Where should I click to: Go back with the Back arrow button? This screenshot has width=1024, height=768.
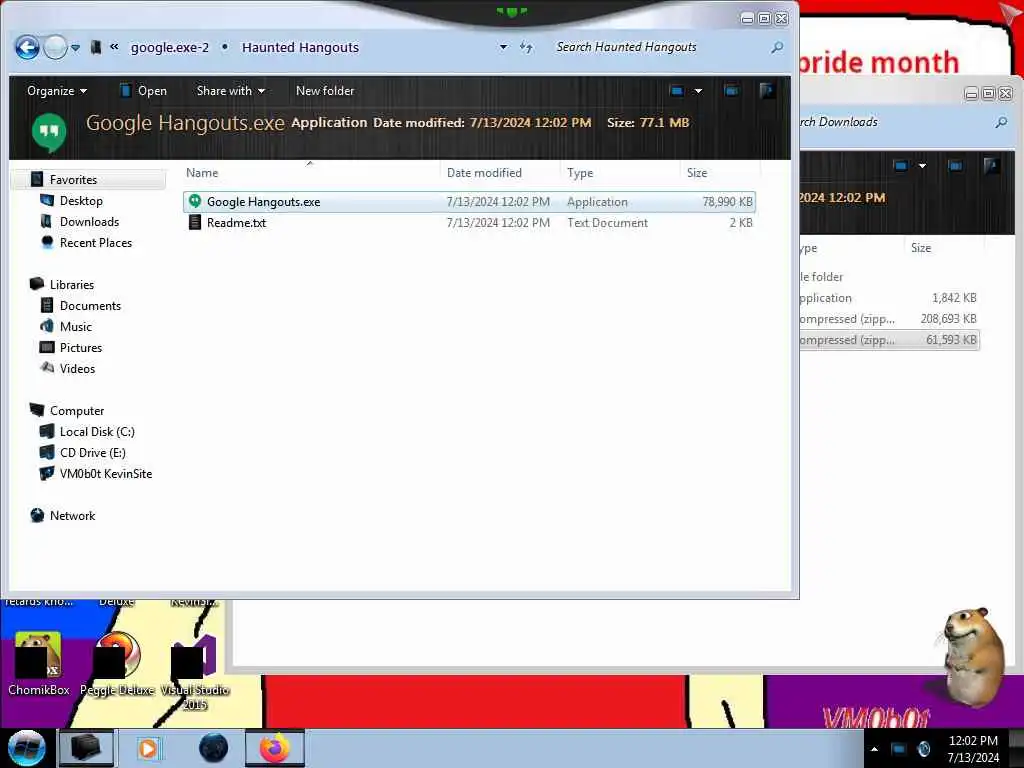[27, 47]
